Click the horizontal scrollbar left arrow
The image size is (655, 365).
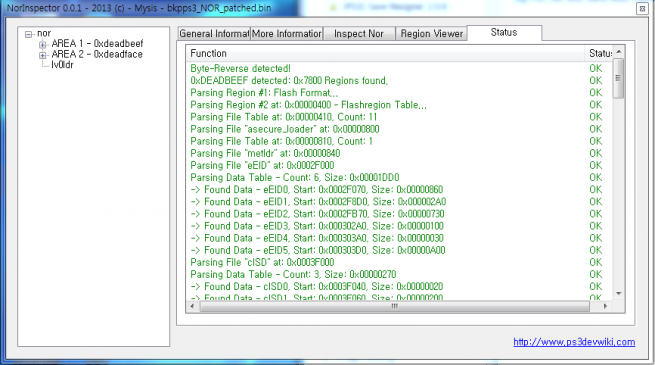tap(192, 306)
